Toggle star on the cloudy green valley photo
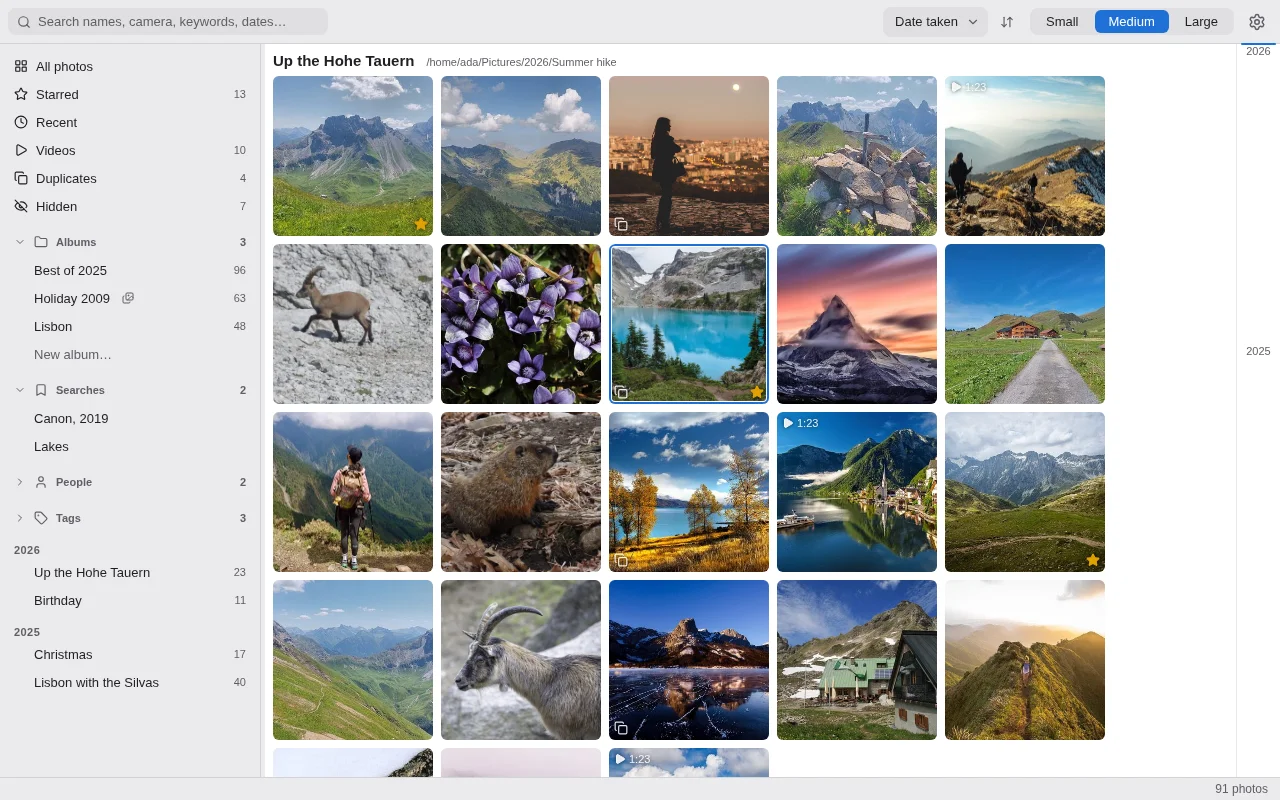1280x800 pixels. tap(1093, 560)
